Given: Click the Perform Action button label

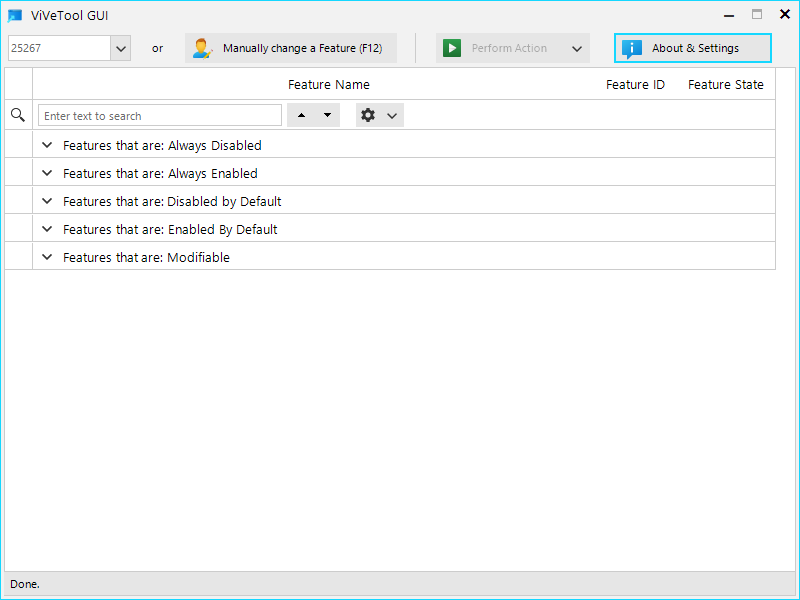Looking at the screenshot, I should tap(509, 48).
